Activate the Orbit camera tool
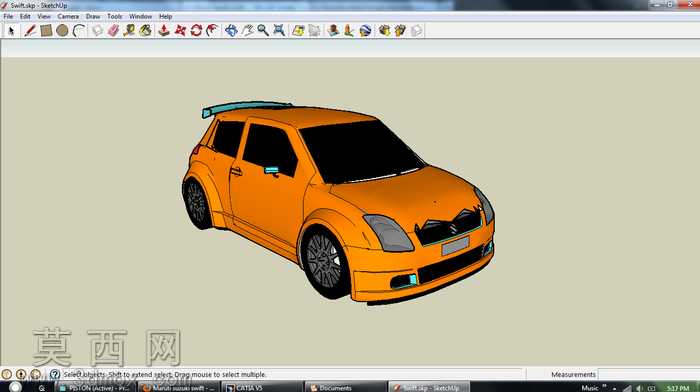The width and height of the screenshot is (700, 392). pos(231,30)
